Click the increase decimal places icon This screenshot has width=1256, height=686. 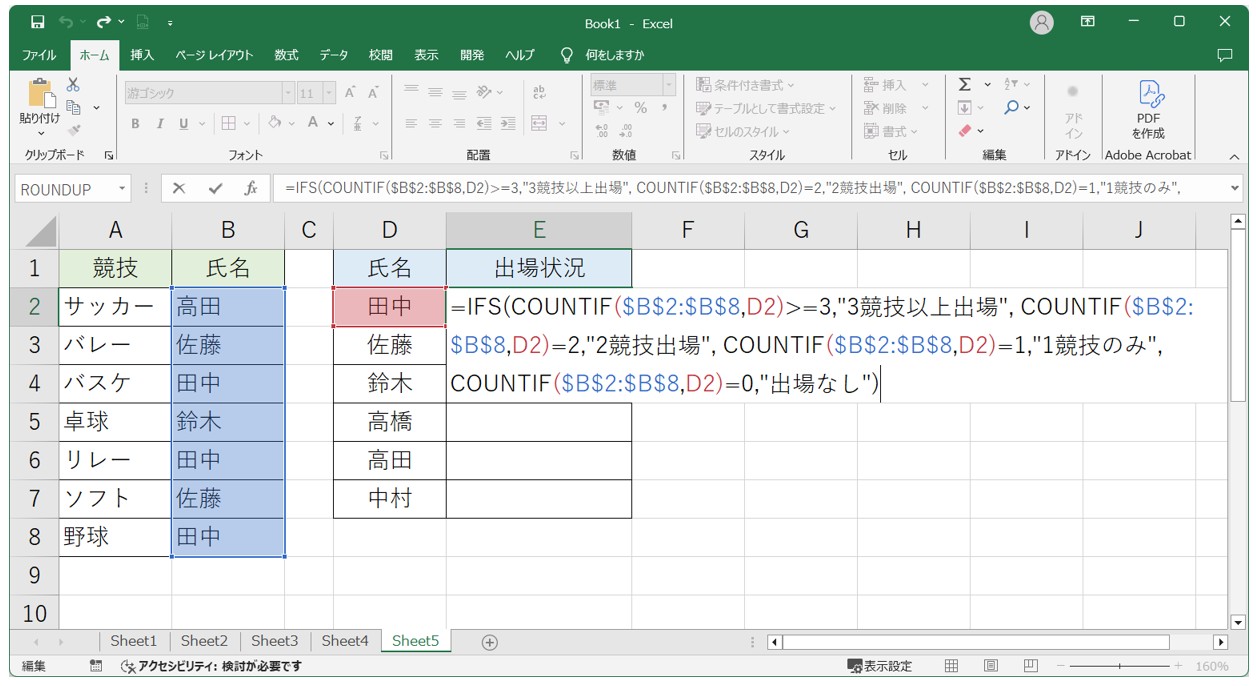point(602,131)
